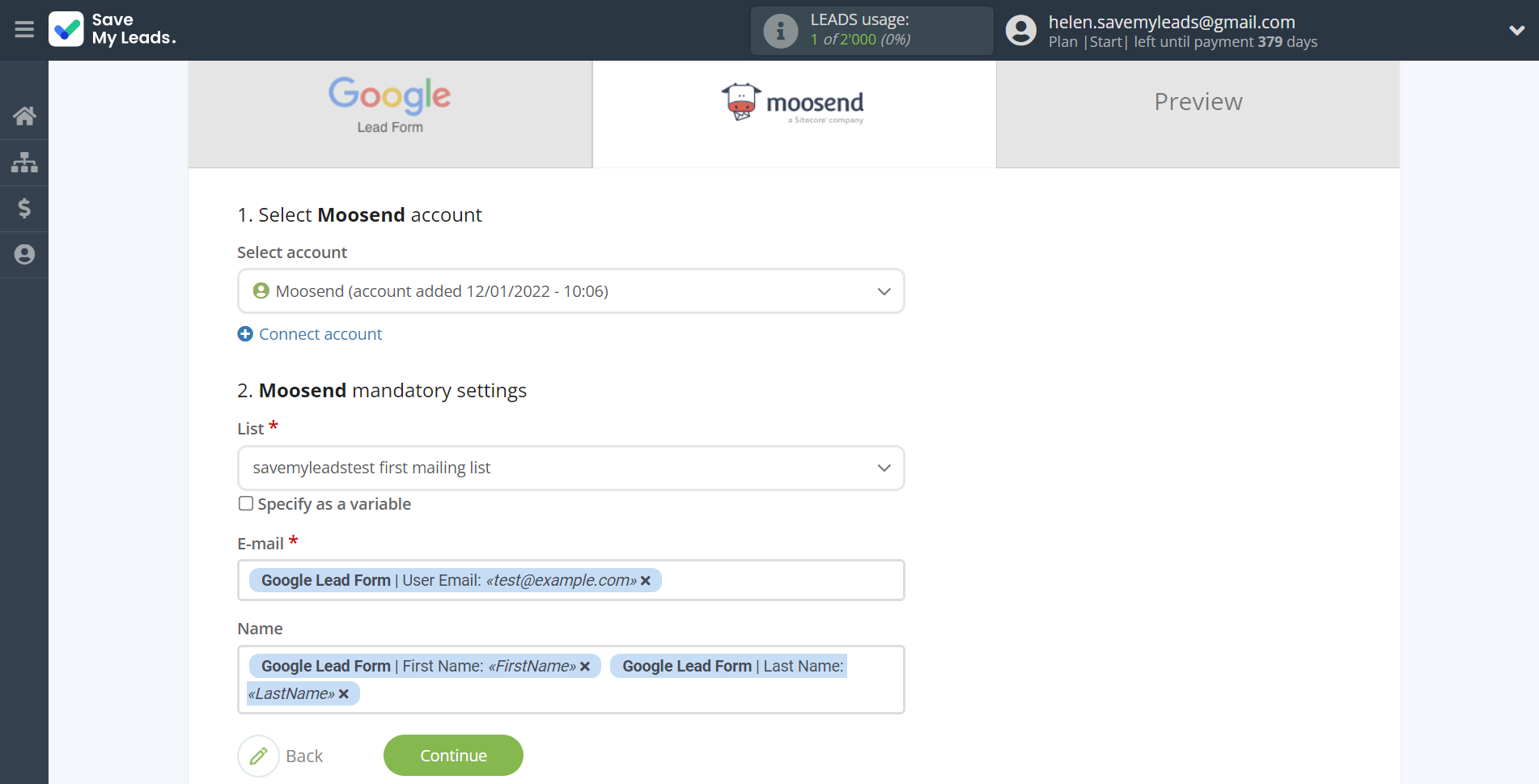Click inside the Name input field
The image size is (1539, 784).
click(570, 680)
